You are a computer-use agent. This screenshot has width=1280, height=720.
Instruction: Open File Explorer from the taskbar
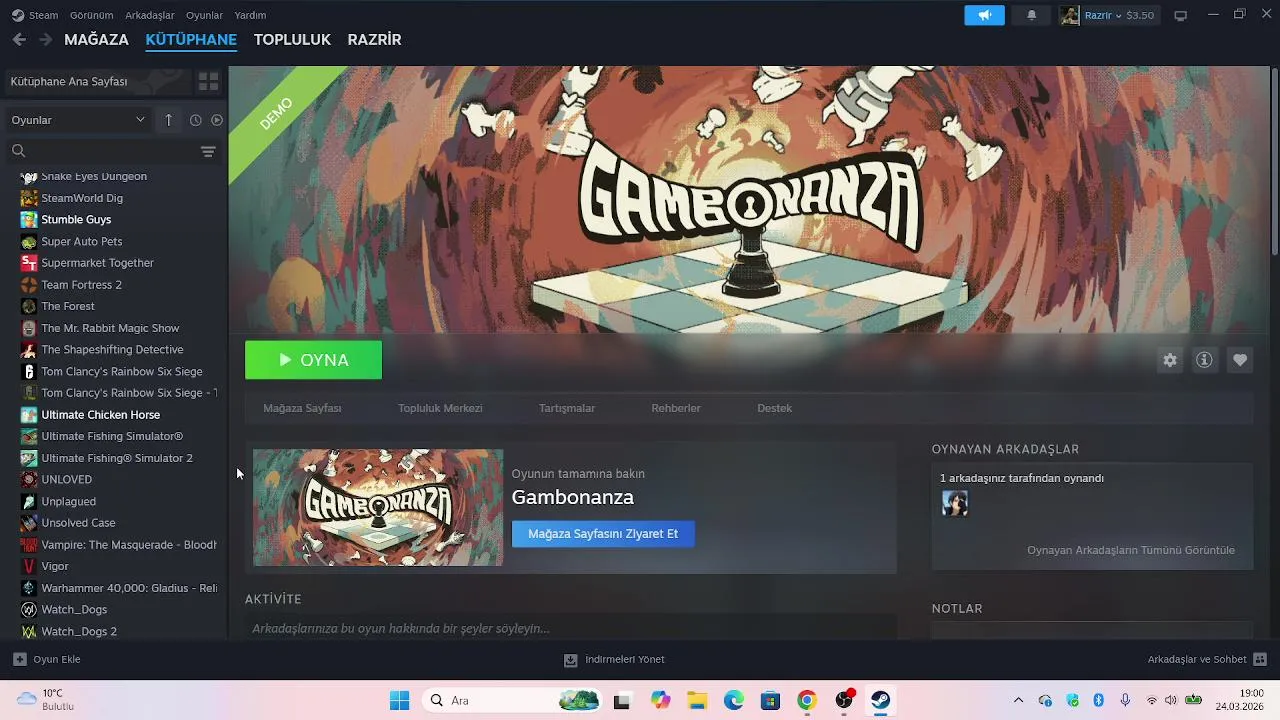click(x=697, y=700)
